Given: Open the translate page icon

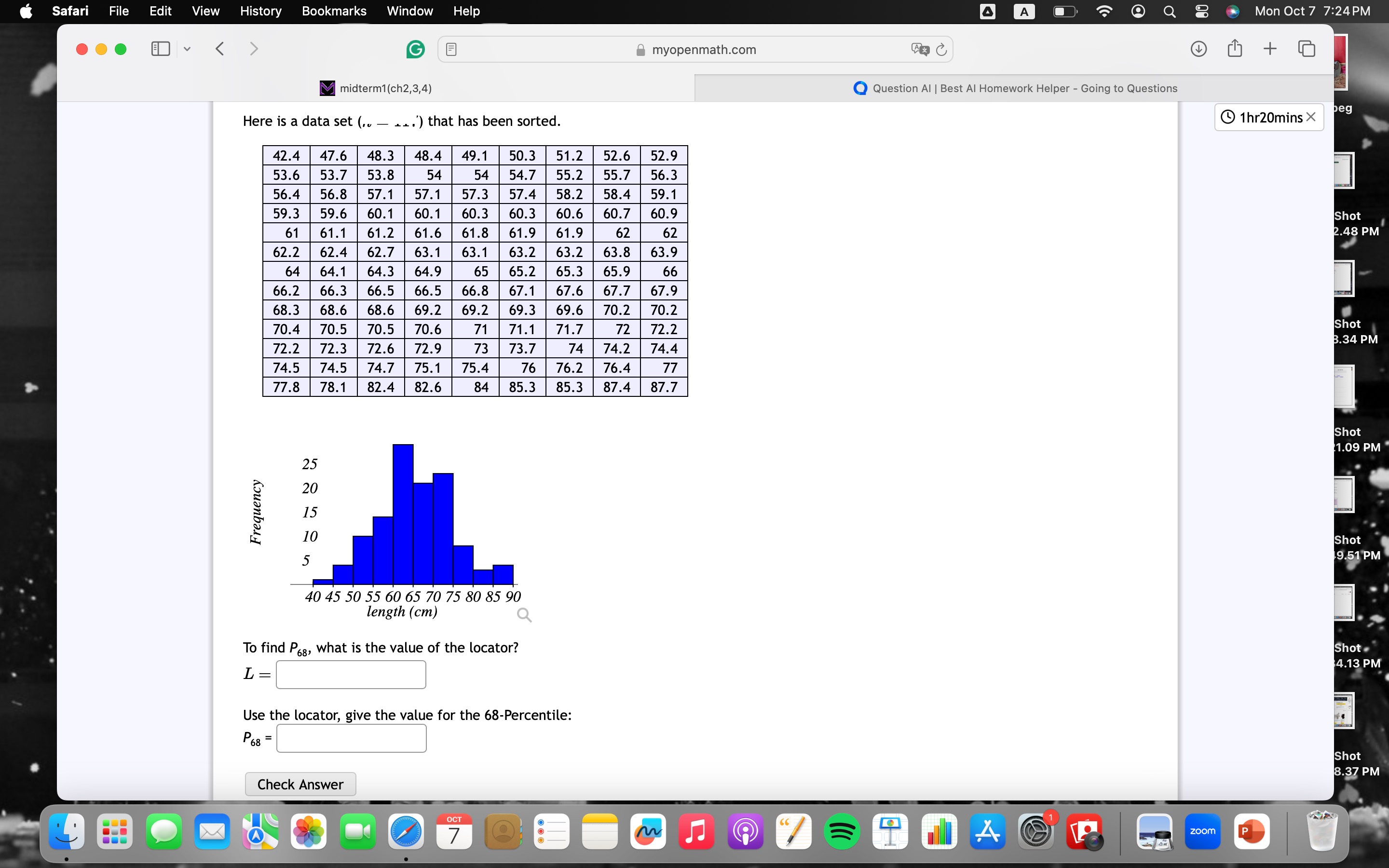Looking at the screenshot, I should tap(920, 49).
